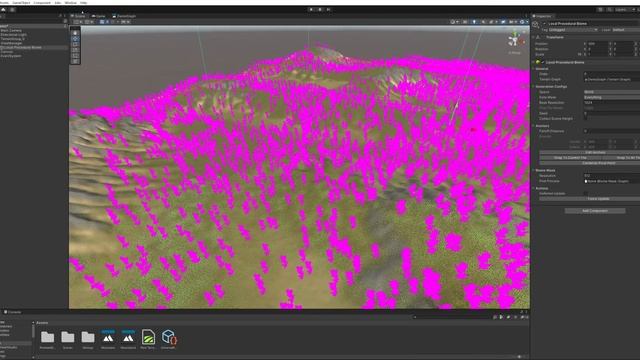Select the Console tab
The image size is (640, 360).
(x=12, y=312)
